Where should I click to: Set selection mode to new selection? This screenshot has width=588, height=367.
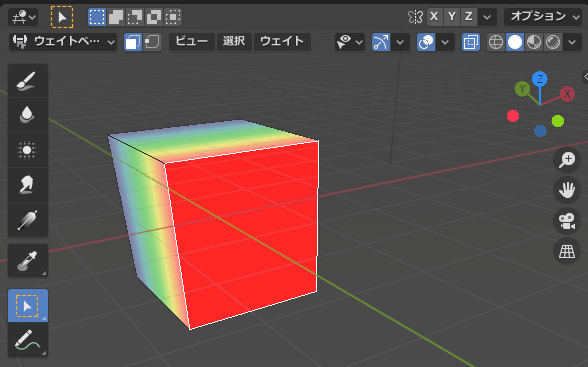[97, 17]
